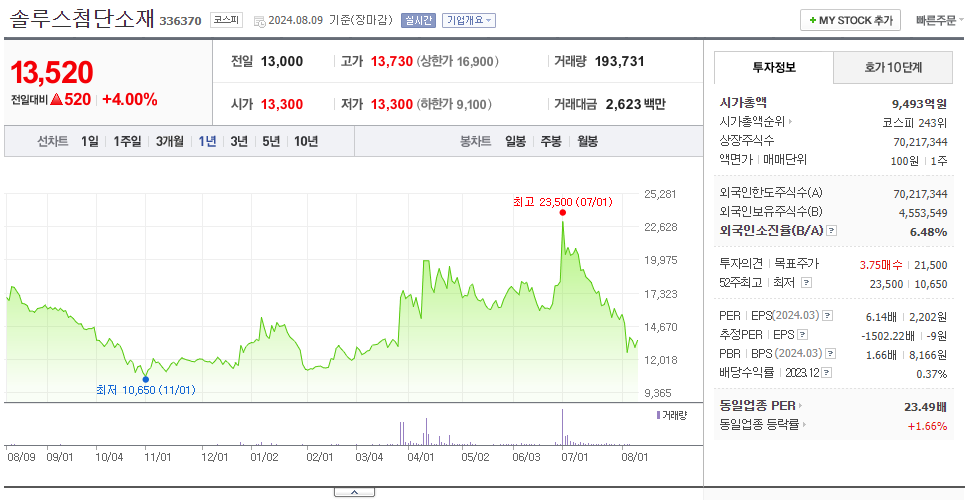This screenshot has width=968, height=500.
Task: Click the calendar icon beside 2024.08.09
Action: click(259, 21)
